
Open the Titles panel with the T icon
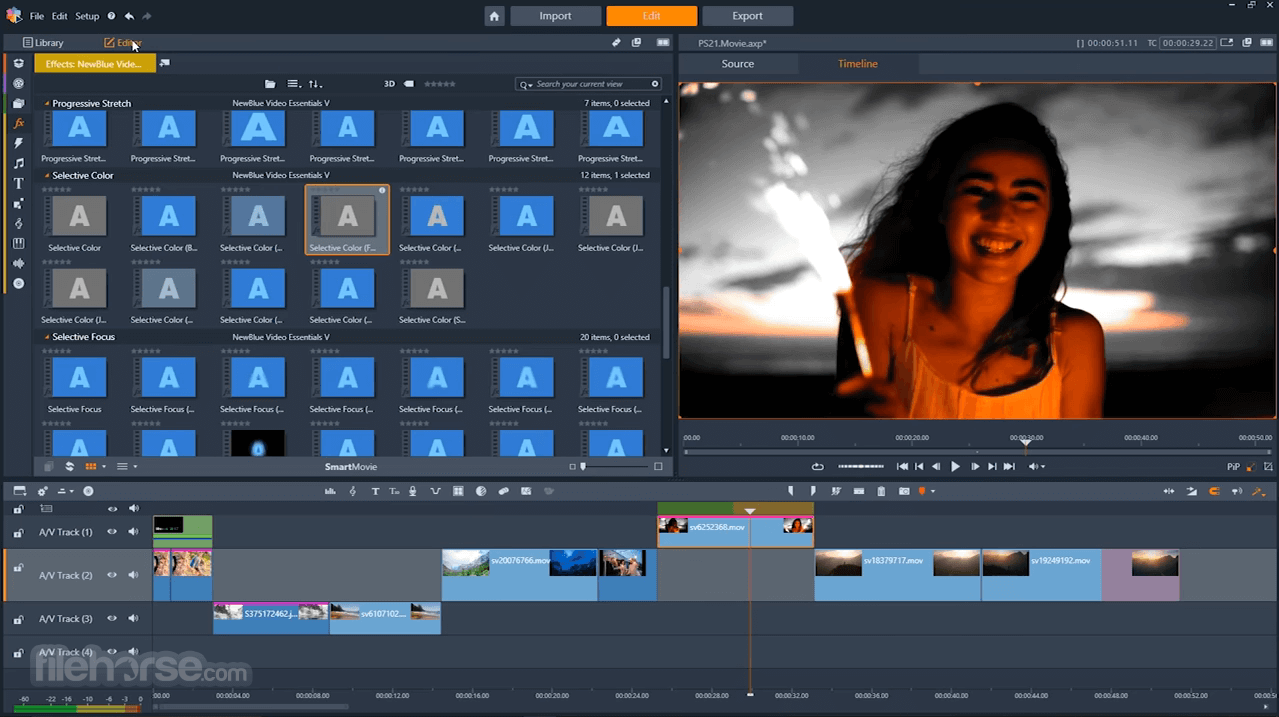point(18,183)
